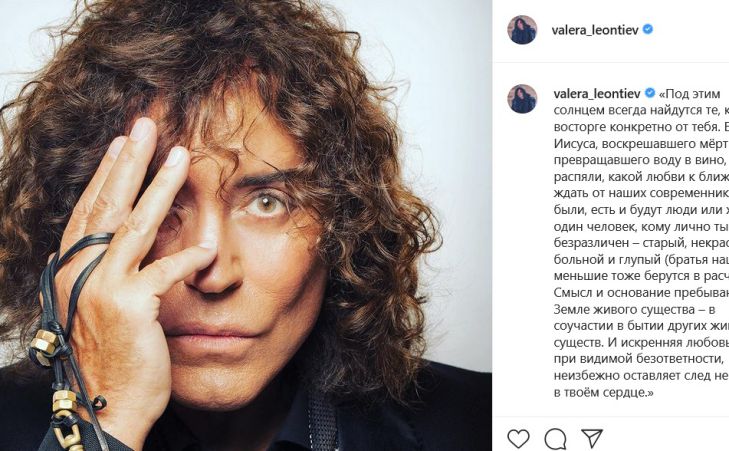Like the post with the heart icon

click(518, 438)
